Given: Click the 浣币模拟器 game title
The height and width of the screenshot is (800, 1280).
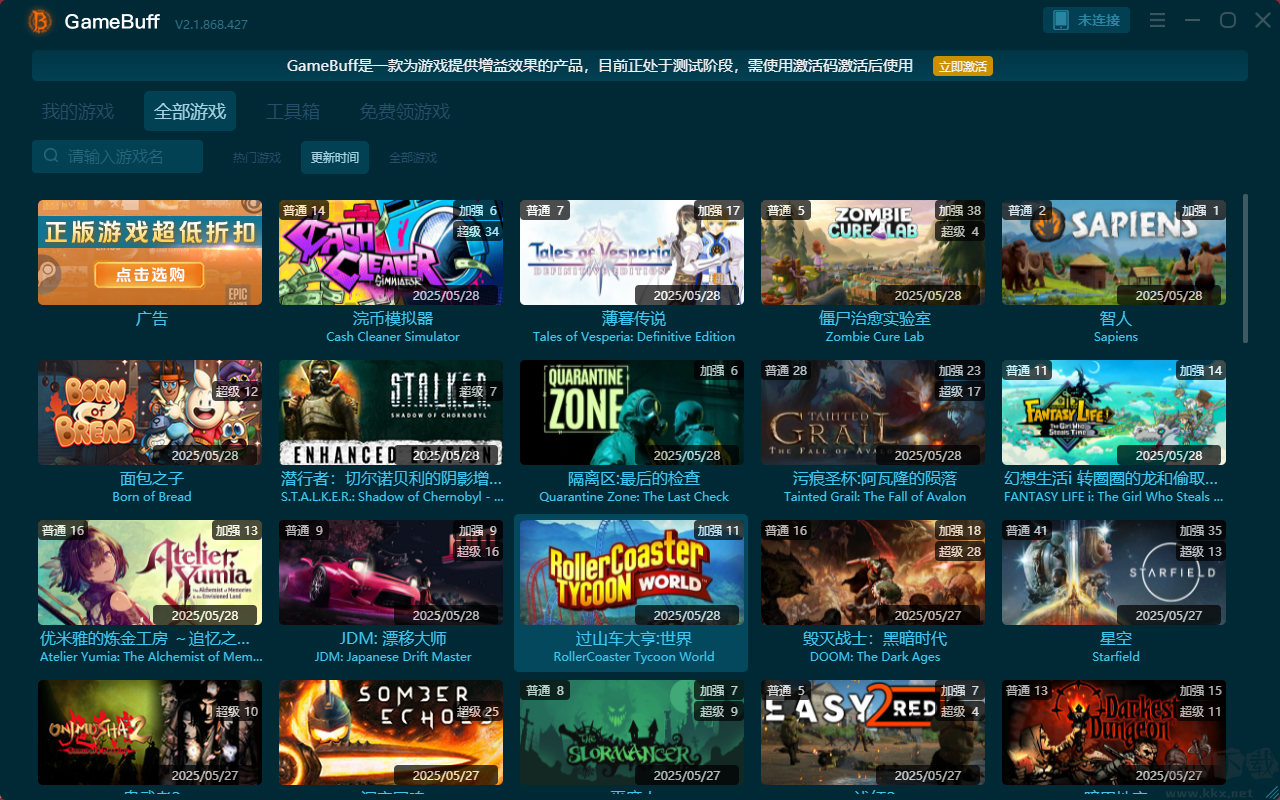Looking at the screenshot, I should [393, 319].
